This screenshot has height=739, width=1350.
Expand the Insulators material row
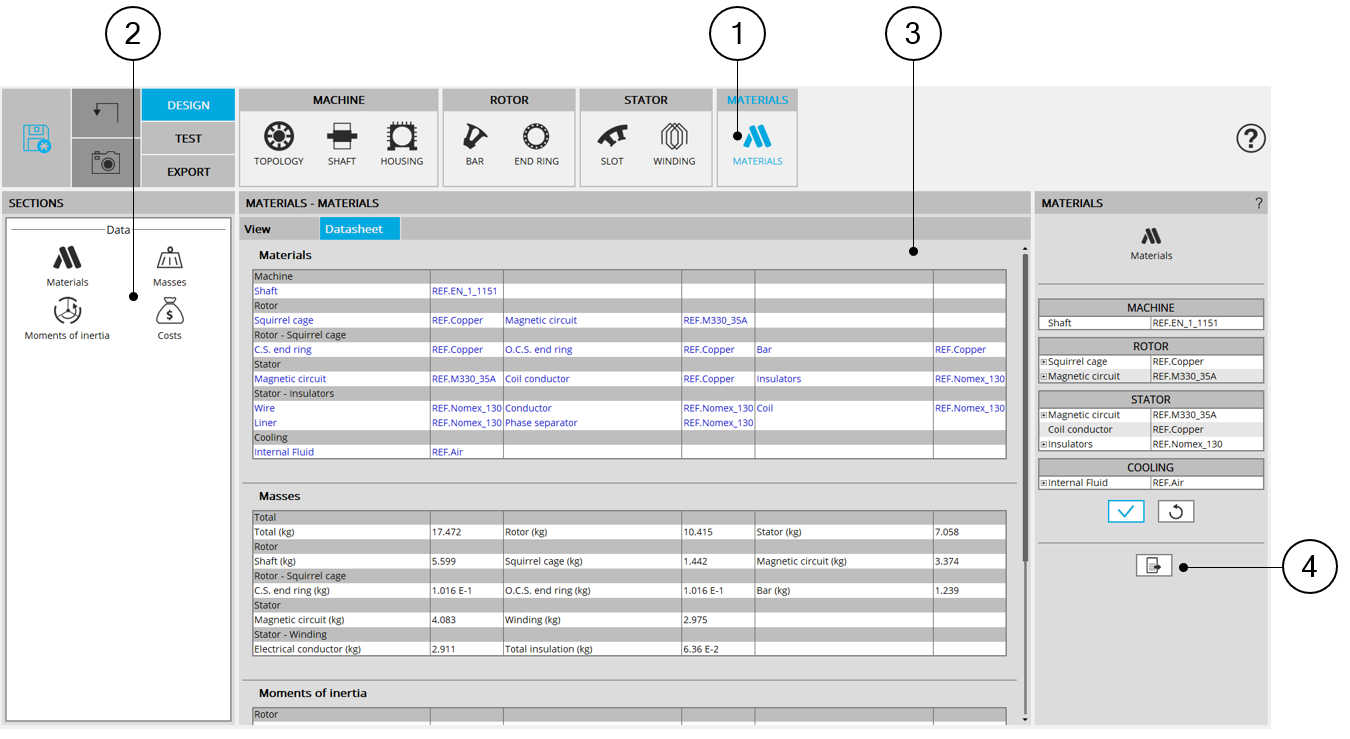1044,444
